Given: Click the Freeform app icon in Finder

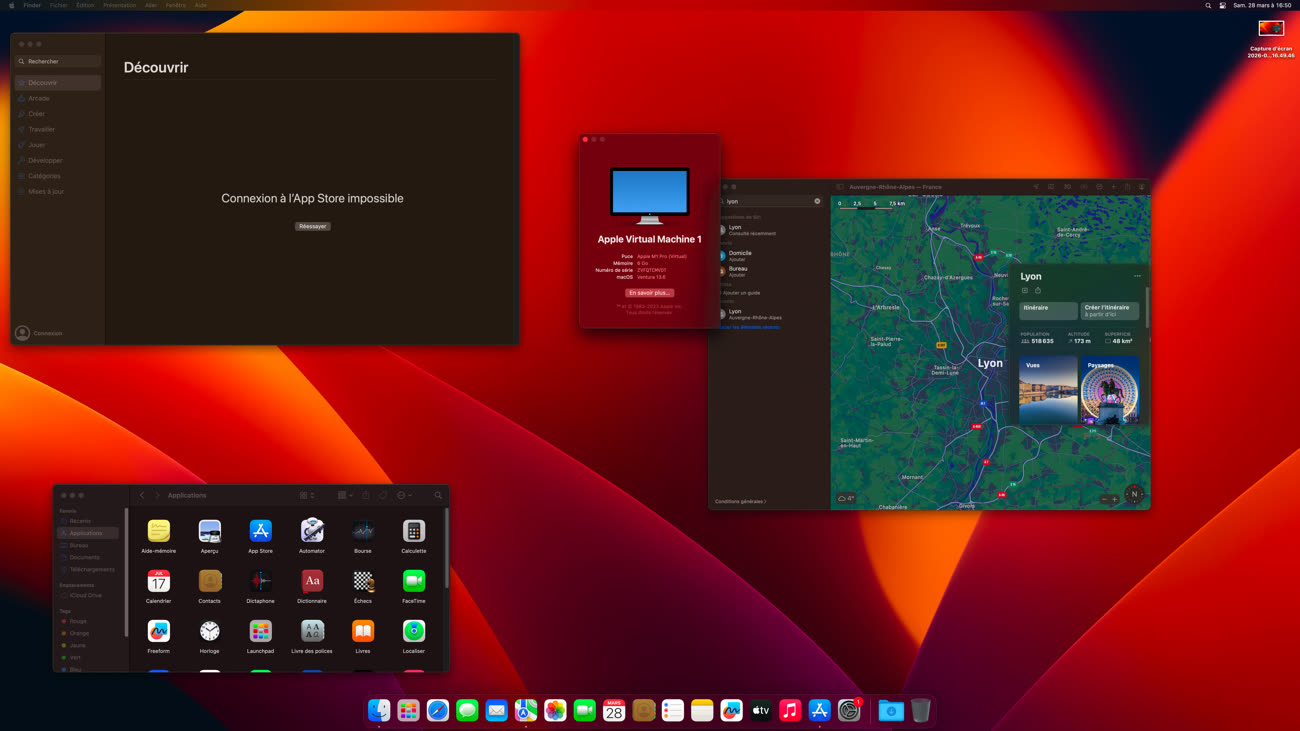Looking at the screenshot, I should tap(158, 631).
